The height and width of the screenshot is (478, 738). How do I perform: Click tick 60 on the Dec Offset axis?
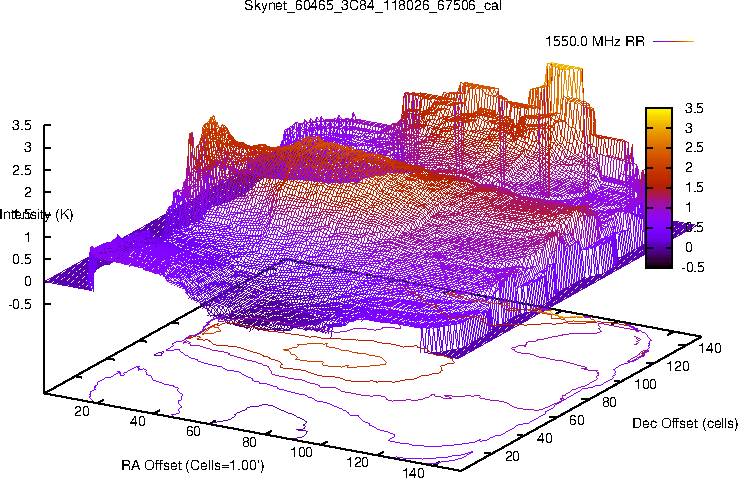coord(577,420)
